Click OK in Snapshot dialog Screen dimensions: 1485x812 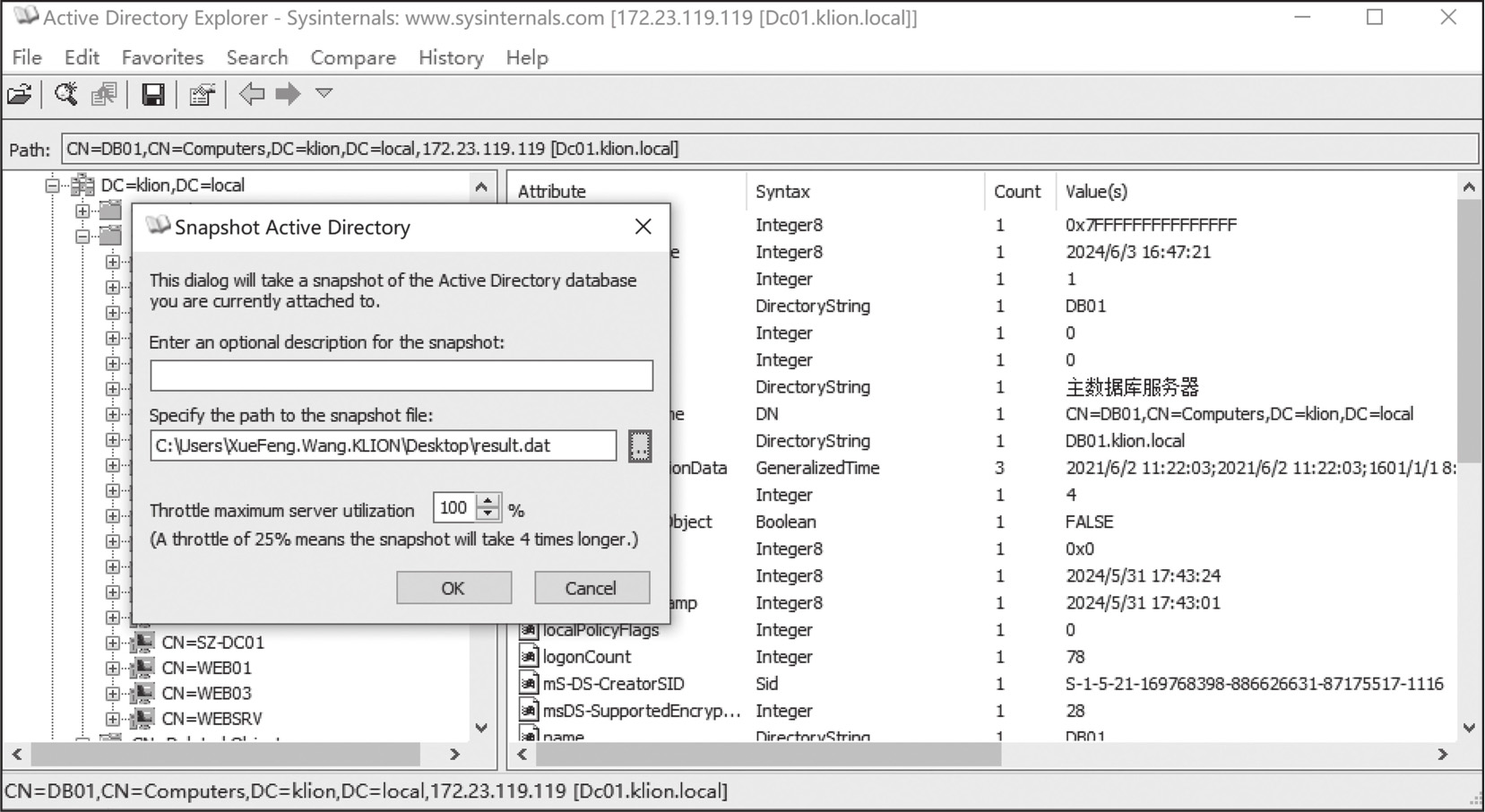pyautogui.click(x=453, y=588)
